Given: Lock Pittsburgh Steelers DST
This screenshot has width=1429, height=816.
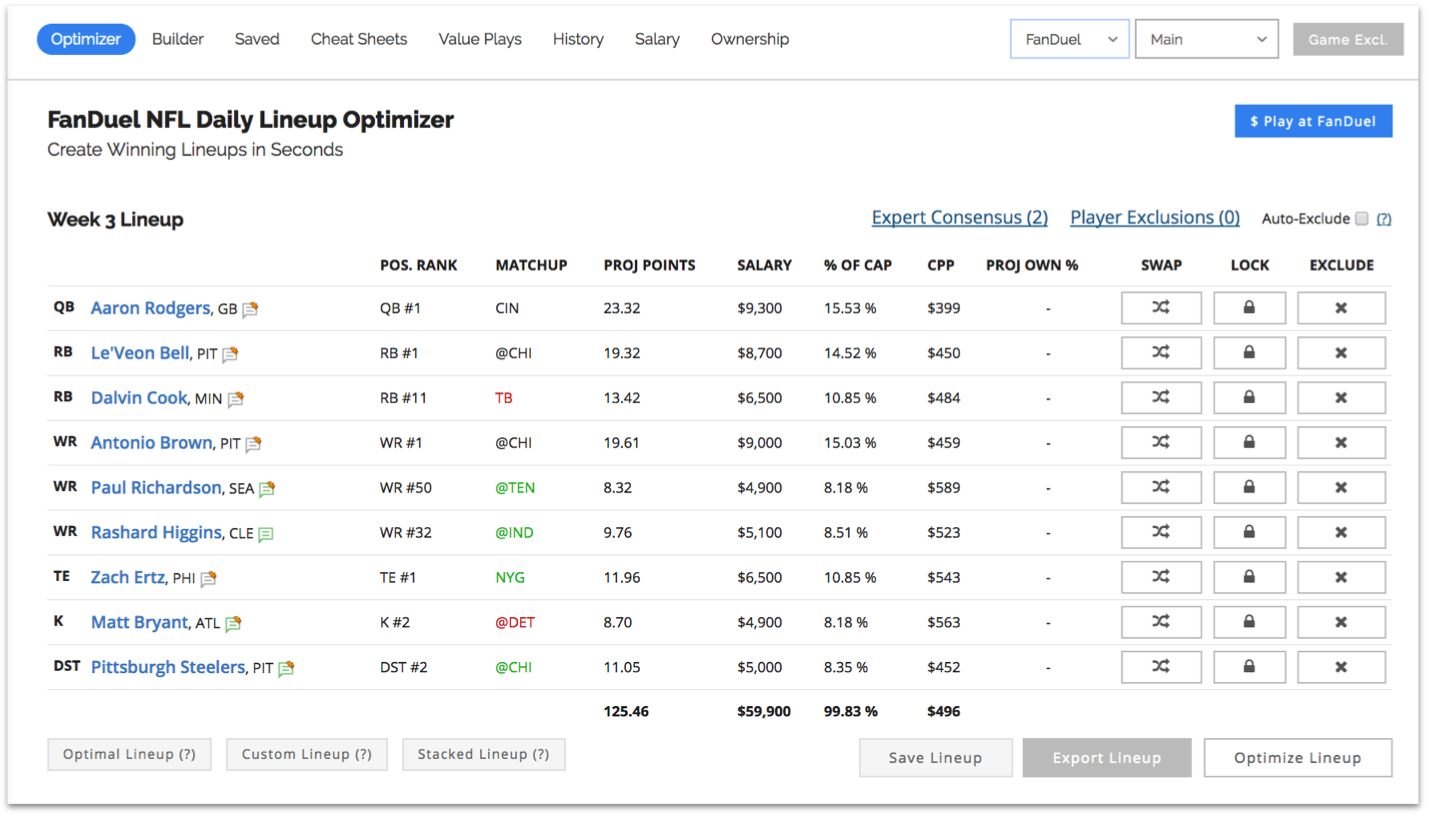Looking at the screenshot, I should coord(1249,667).
